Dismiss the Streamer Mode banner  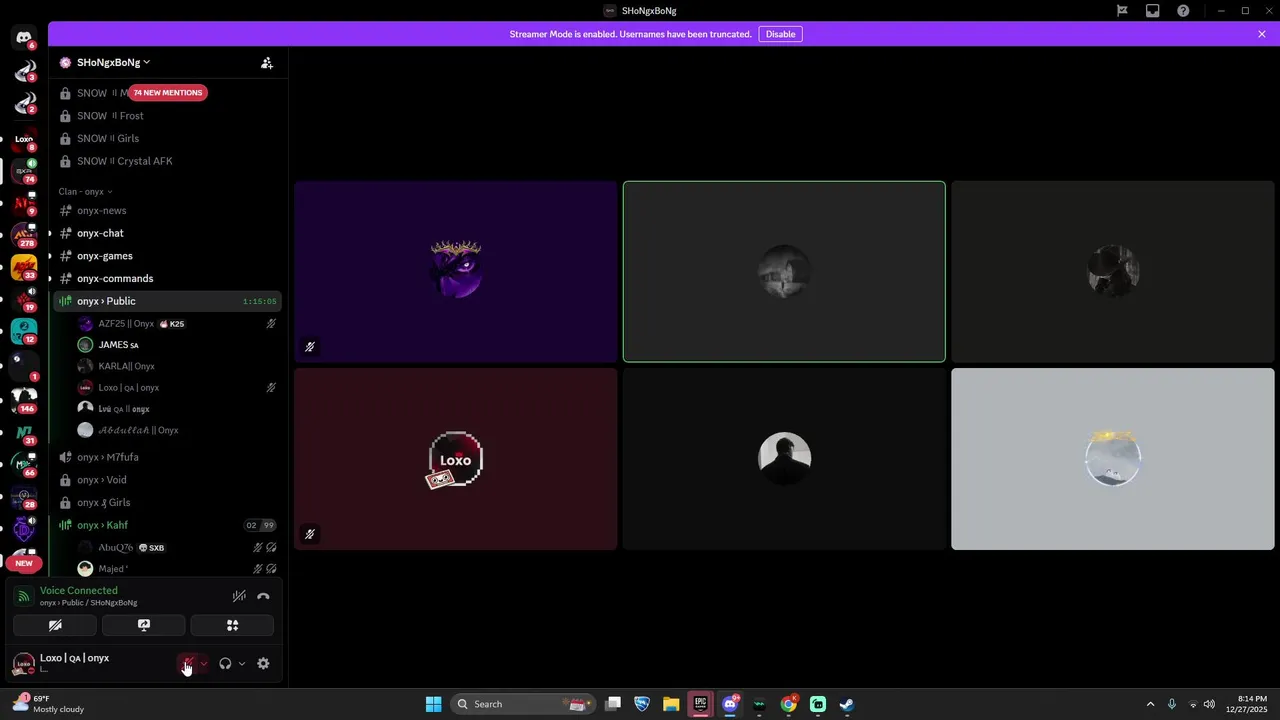(1262, 34)
